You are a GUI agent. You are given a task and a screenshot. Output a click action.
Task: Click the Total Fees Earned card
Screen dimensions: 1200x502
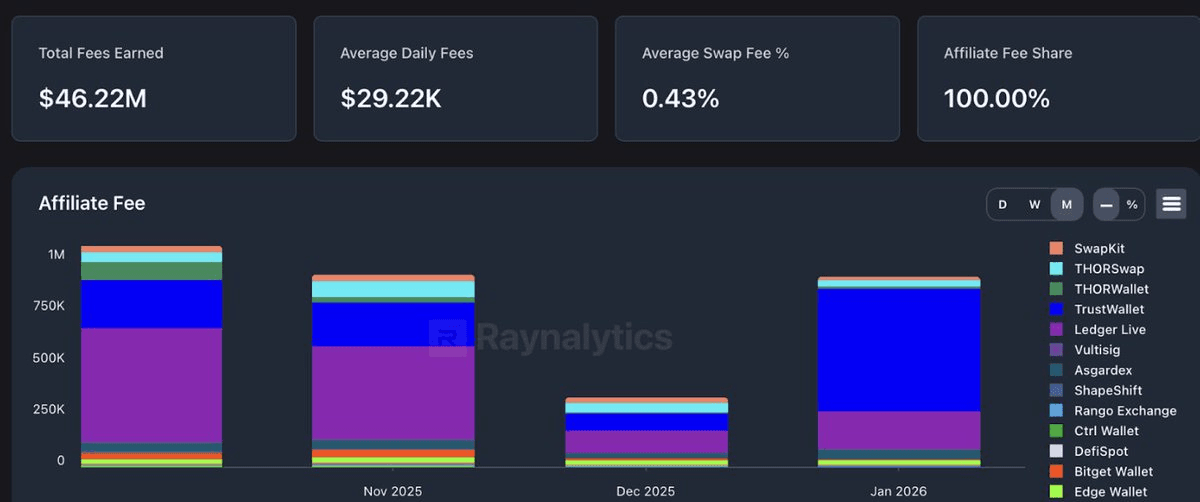(153, 78)
